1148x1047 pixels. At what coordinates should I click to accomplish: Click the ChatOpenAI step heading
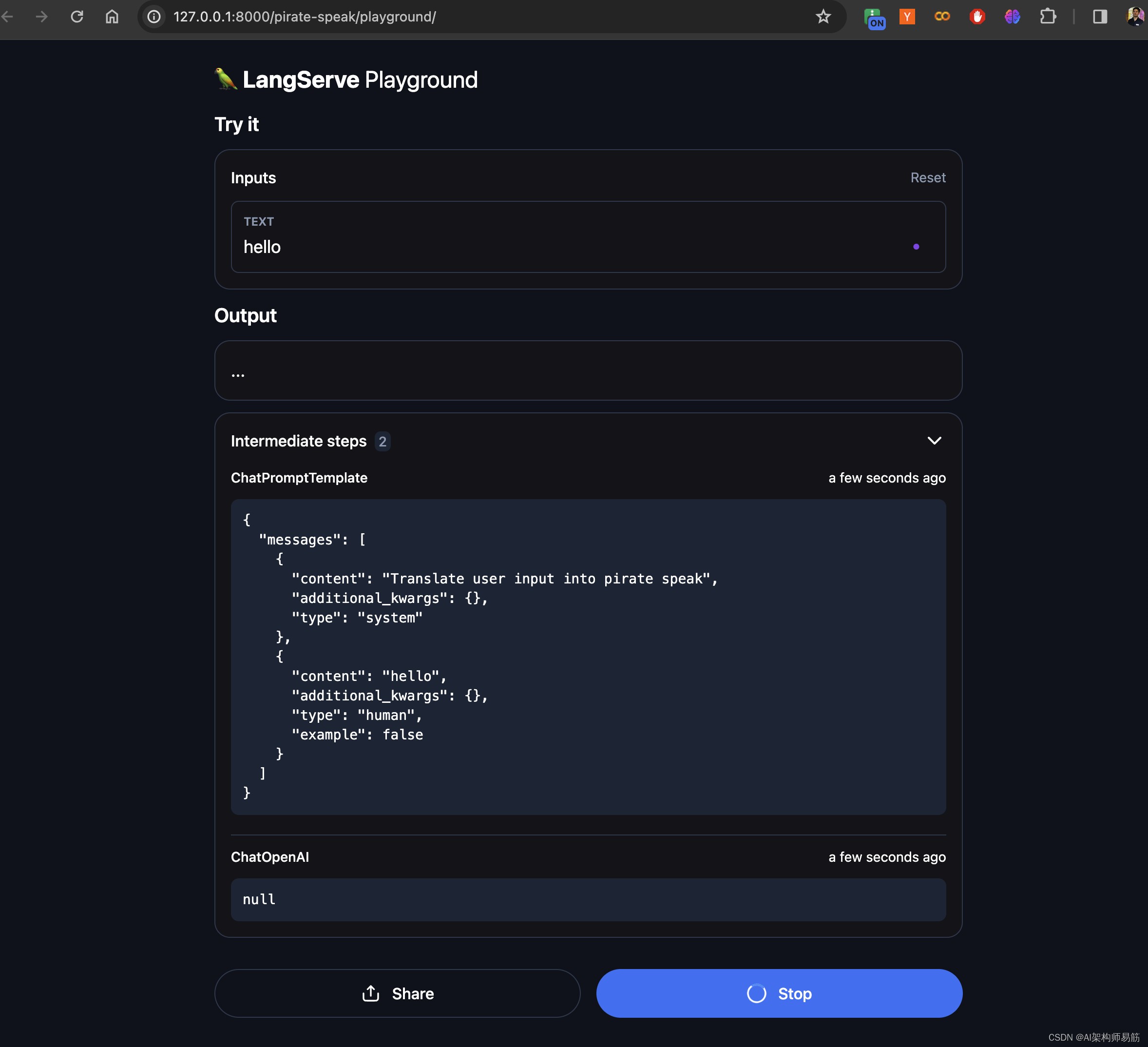[x=270, y=857]
